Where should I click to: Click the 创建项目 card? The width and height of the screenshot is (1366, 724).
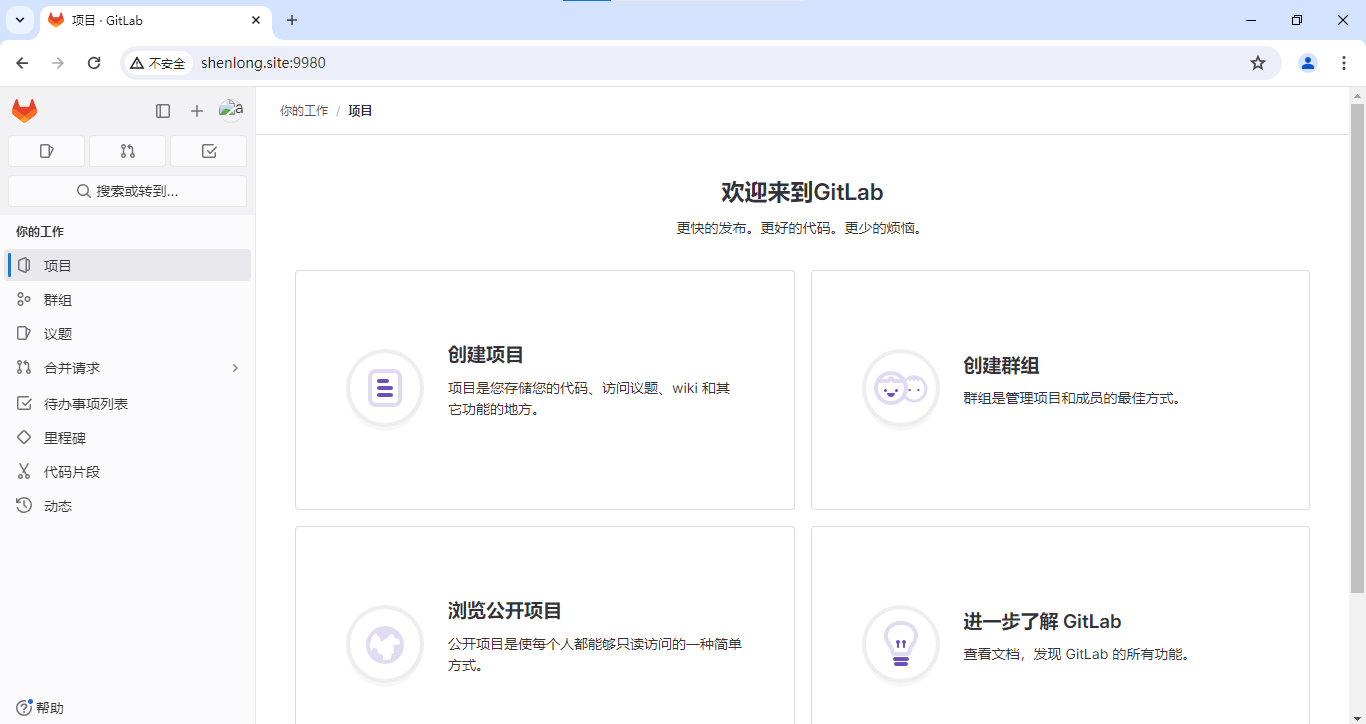coord(544,389)
